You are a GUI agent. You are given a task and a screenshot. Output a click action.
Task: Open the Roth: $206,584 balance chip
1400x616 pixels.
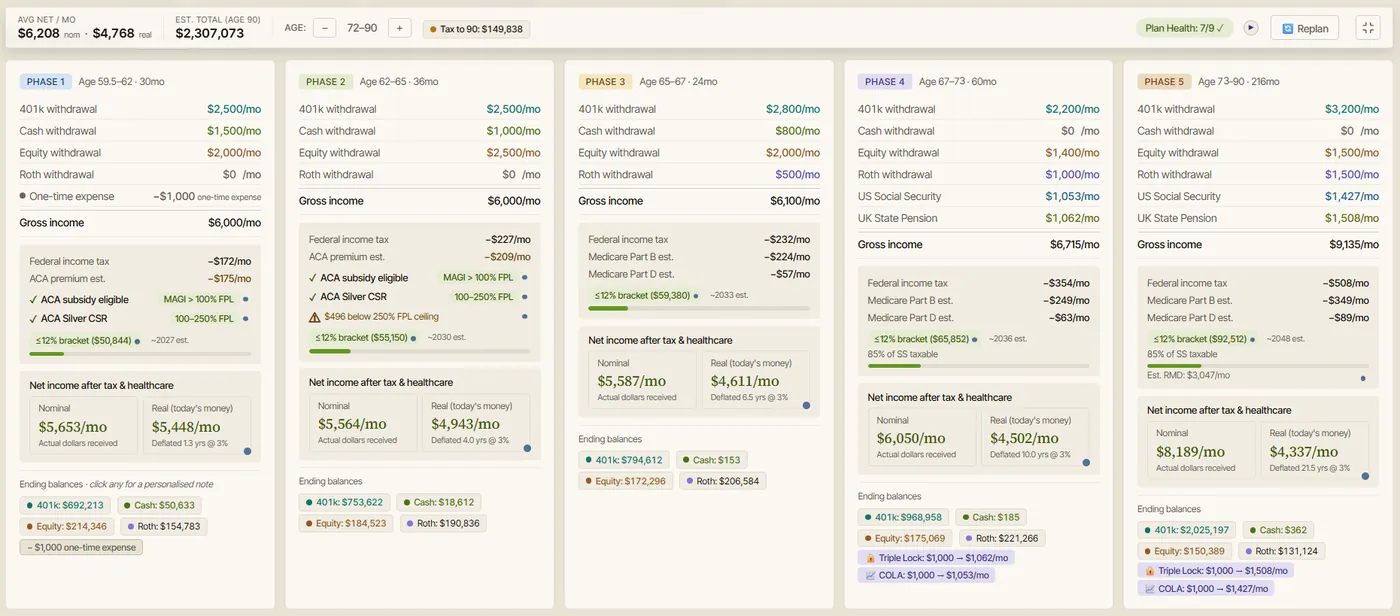[723, 481]
